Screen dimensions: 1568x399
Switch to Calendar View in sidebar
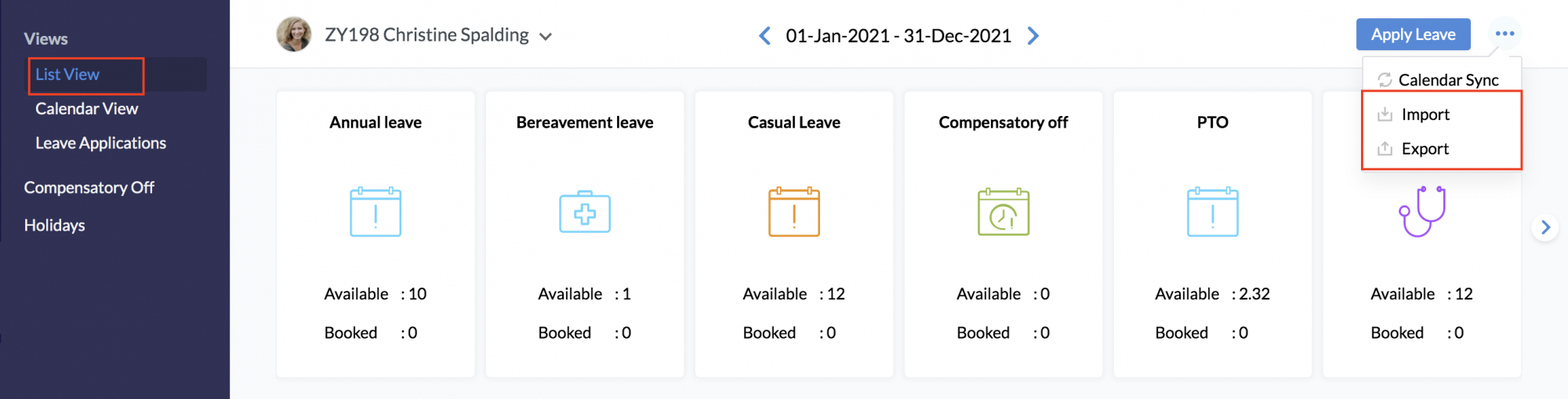86,109
